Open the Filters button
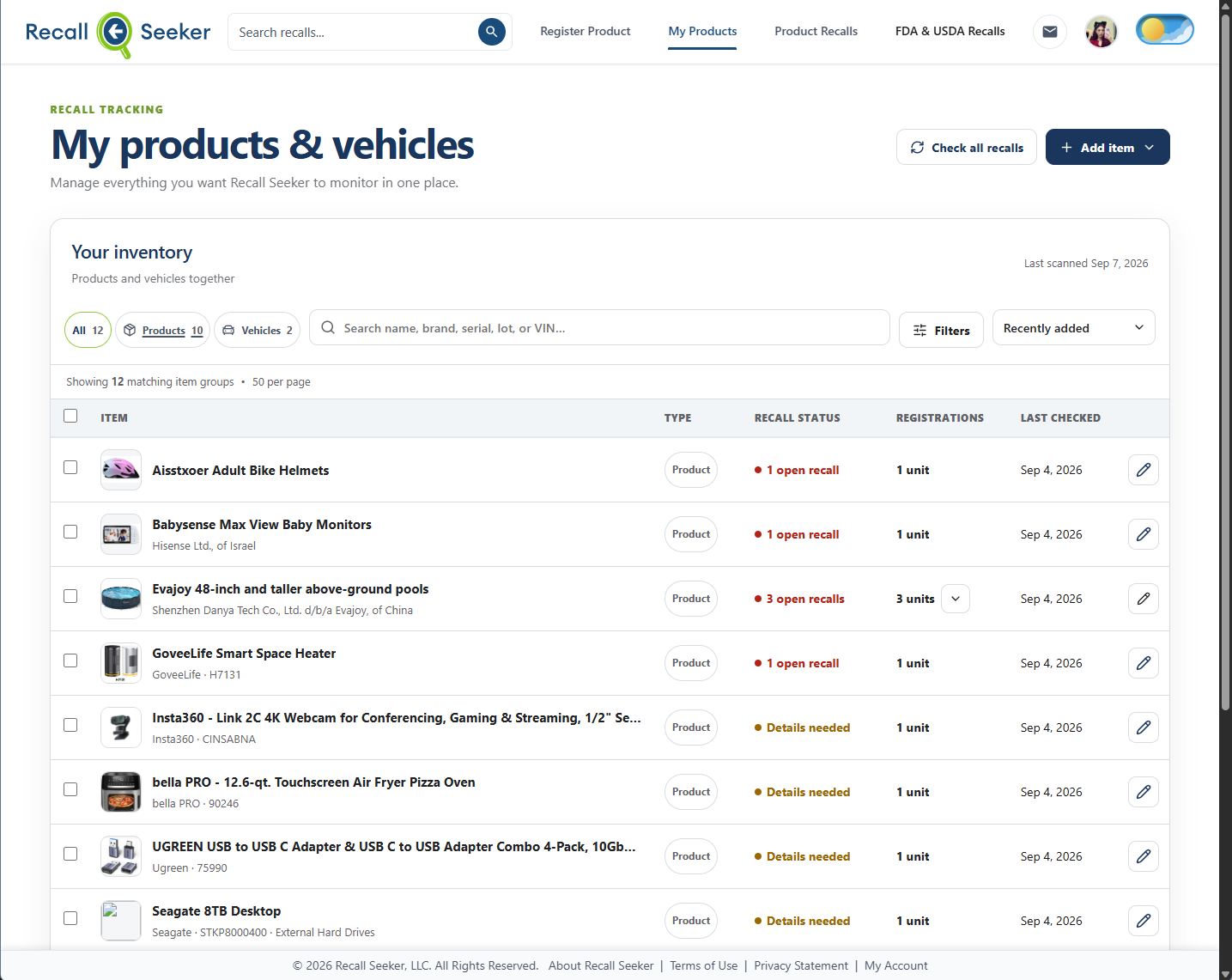The height and width of the screenshot is (980, 1232). [x=941, y=330]
